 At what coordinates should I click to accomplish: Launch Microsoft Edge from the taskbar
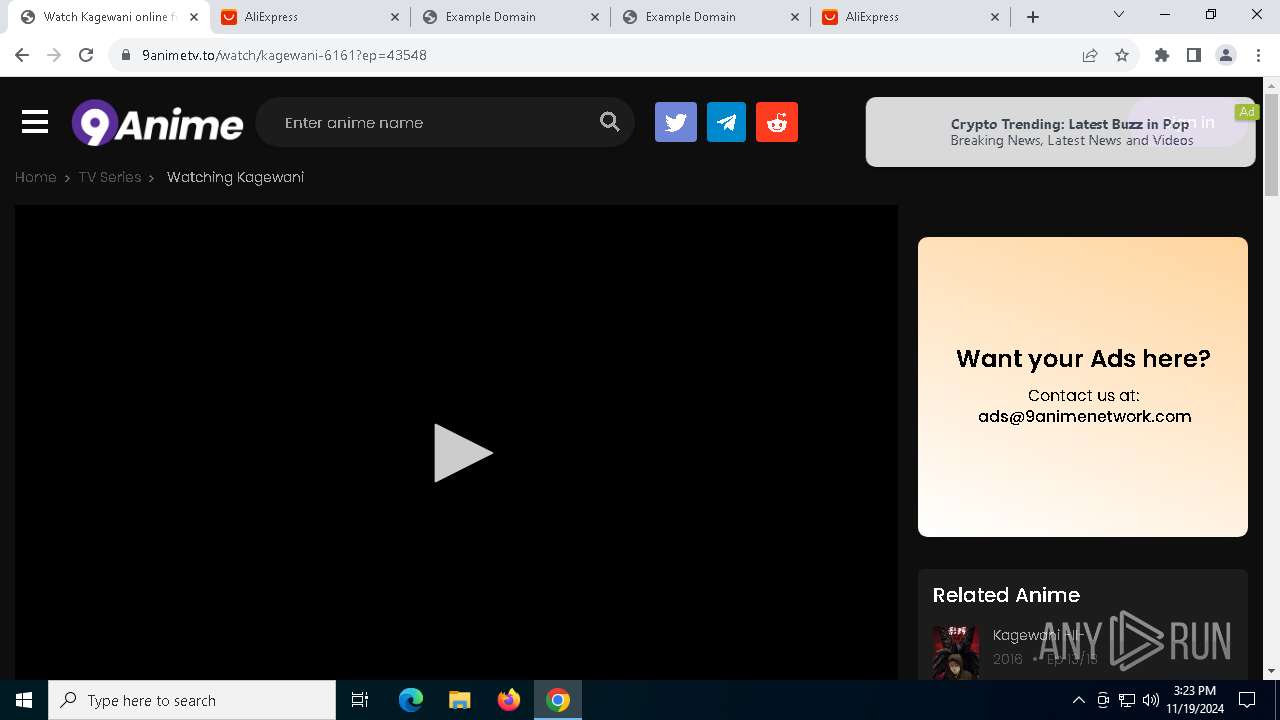pos(411,700)
